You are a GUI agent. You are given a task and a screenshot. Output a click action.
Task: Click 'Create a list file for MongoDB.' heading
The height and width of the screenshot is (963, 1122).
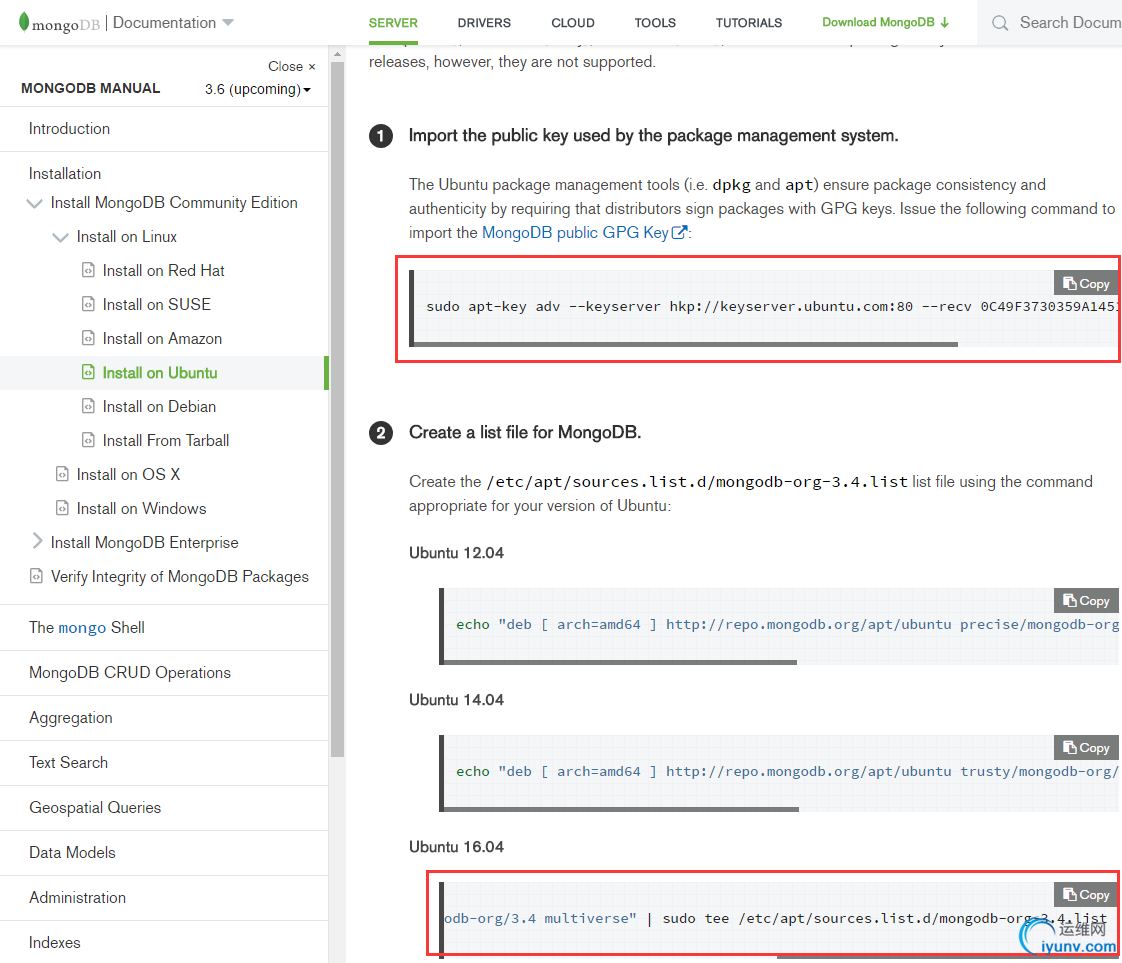point(525,433)
